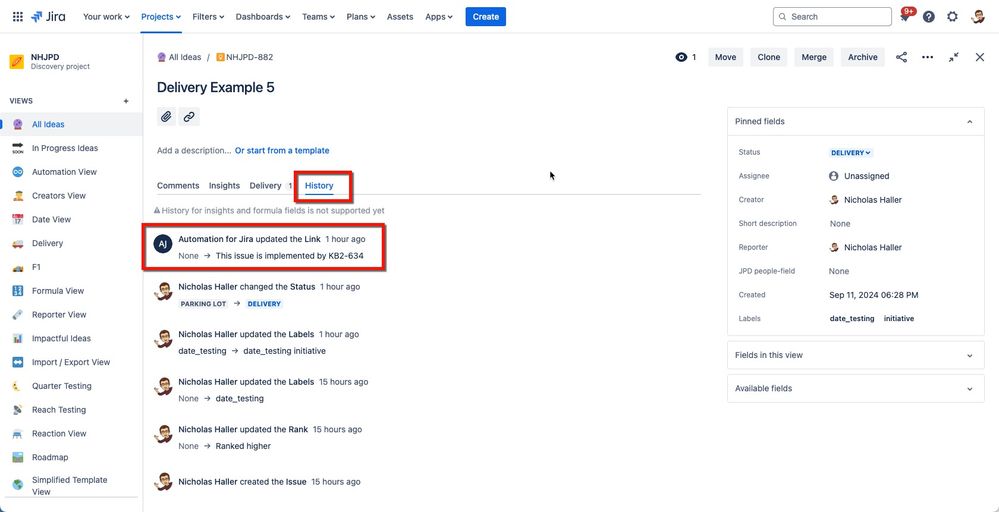Expand Fields in this view section

point(856,355)
